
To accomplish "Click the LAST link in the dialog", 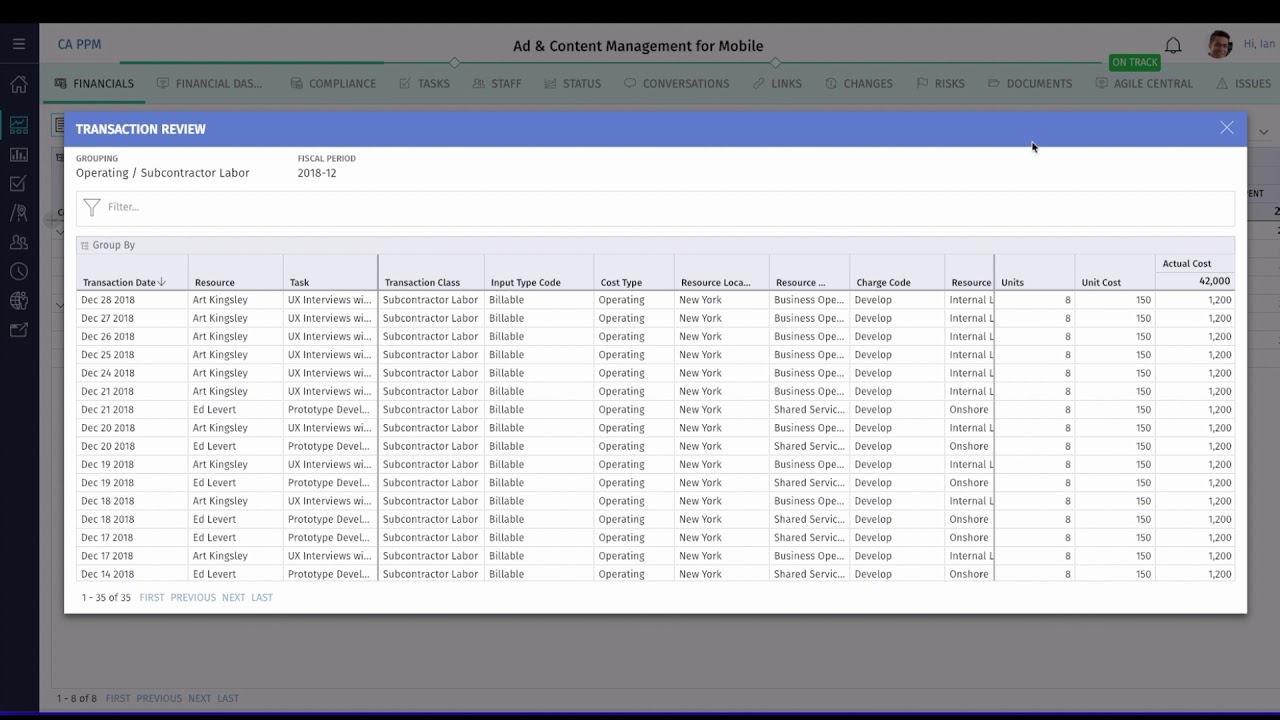I will point(262,598).
